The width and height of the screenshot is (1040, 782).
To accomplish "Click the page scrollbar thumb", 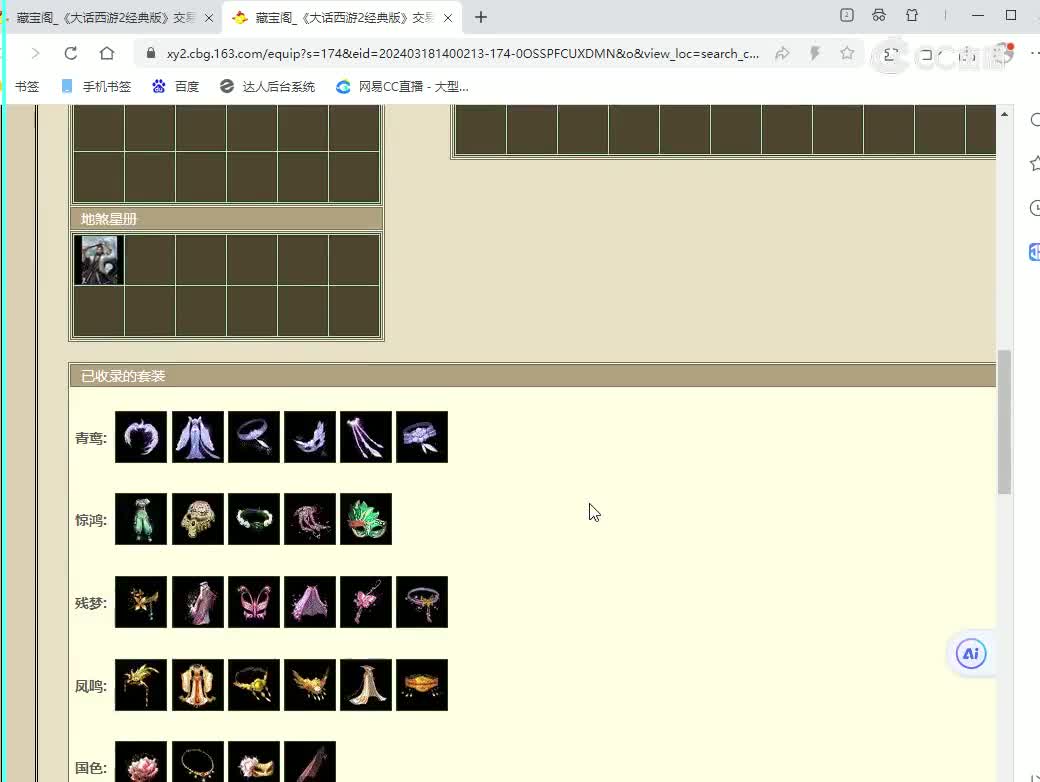I will coord(1004,422).
